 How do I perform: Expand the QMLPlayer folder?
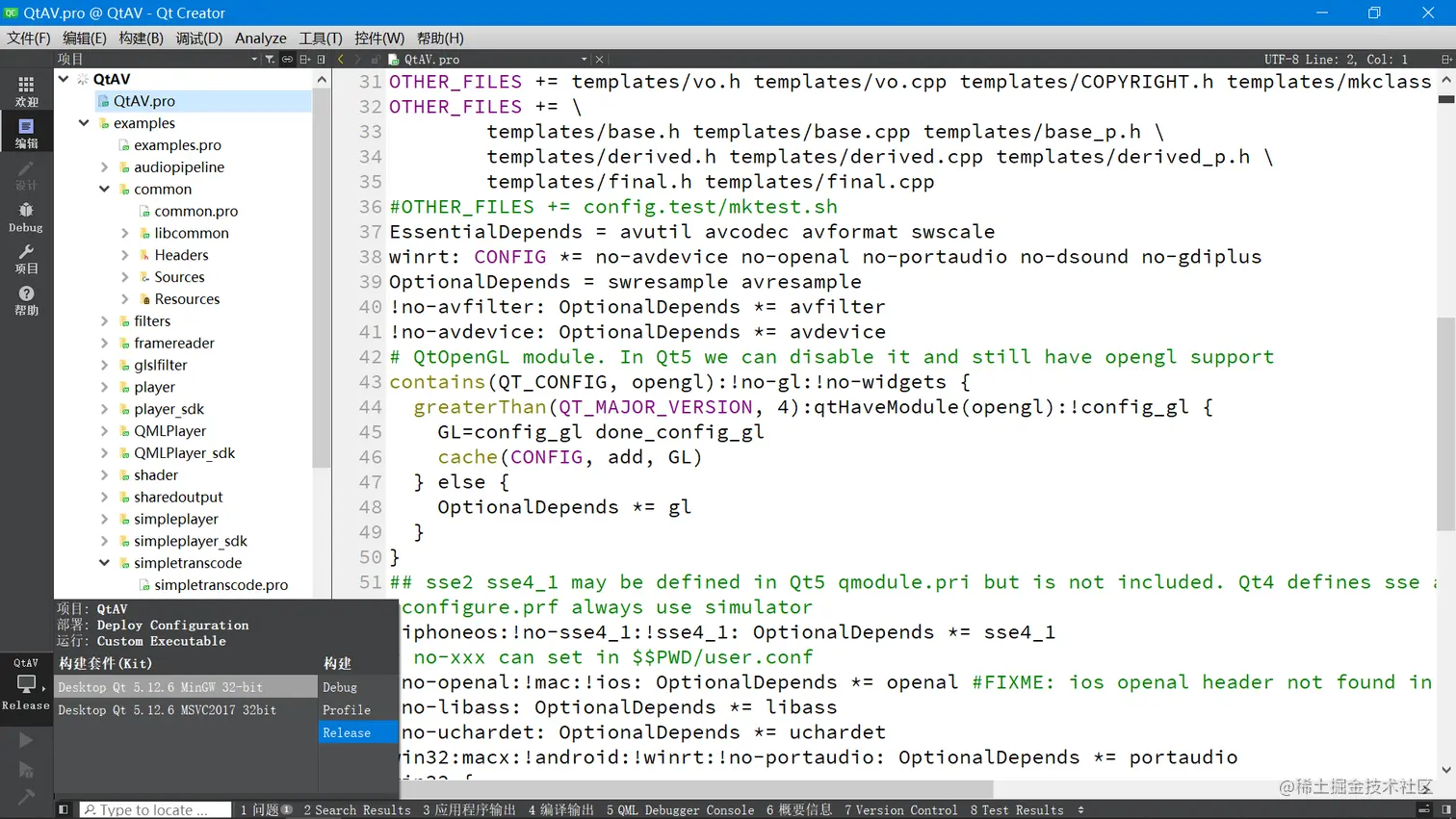(105, 431)
